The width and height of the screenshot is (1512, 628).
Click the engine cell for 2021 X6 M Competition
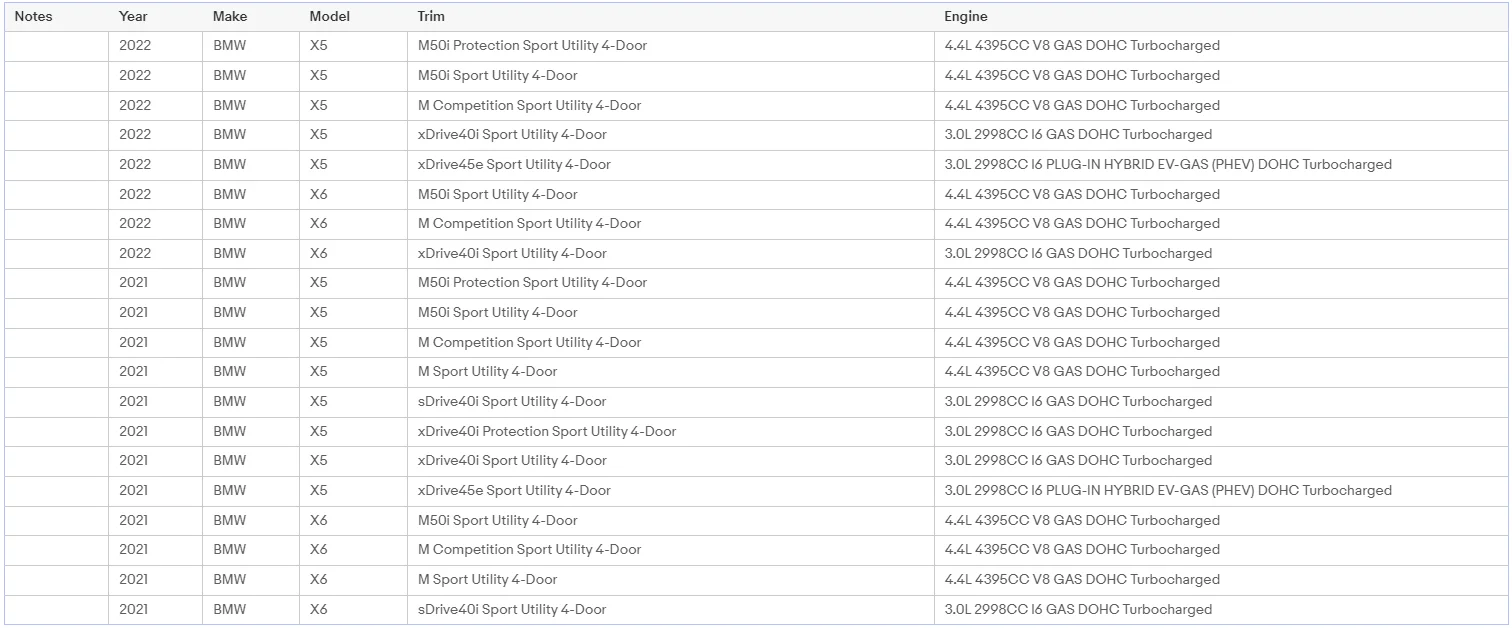pyautogui.click(x=1222, y=550)
